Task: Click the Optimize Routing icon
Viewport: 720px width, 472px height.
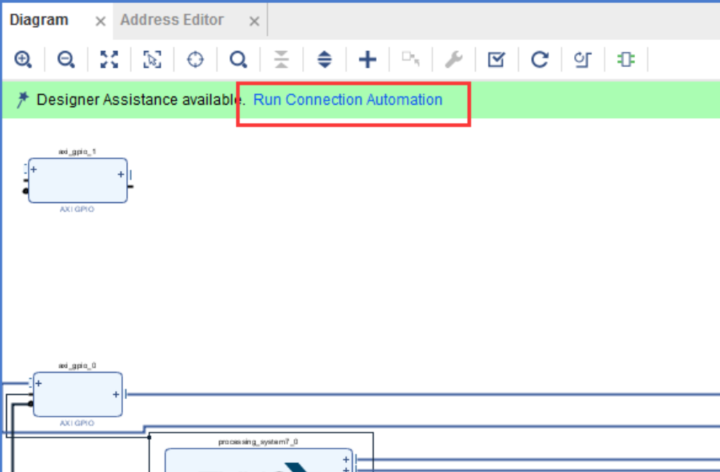Action: click(583, 60)
